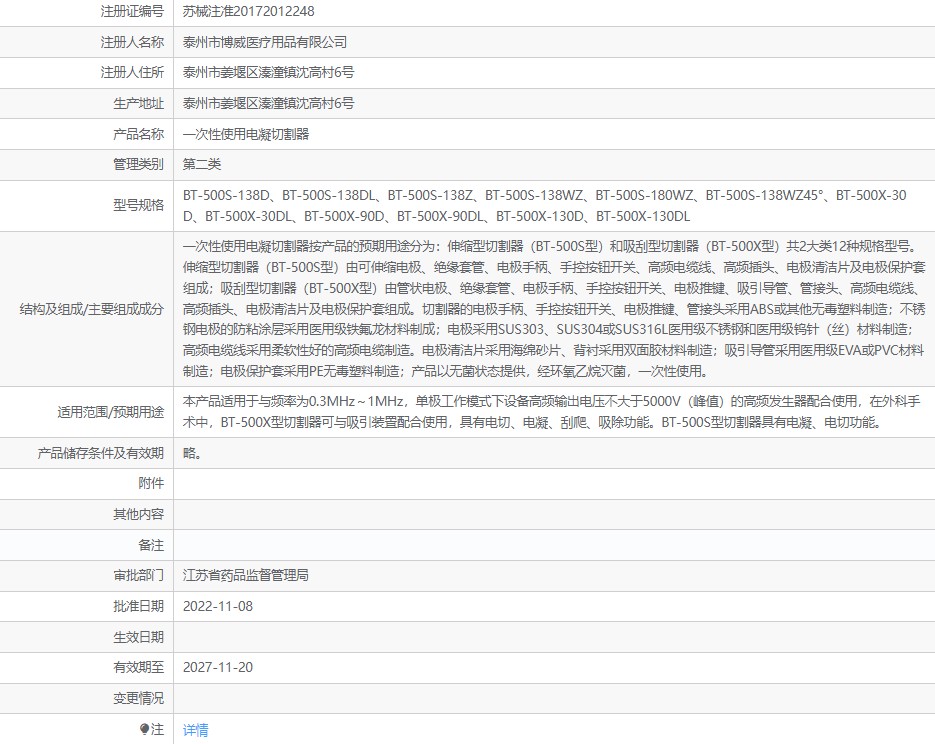Click the 管理类别 value 第二类
The image size is (935, 744).
point(202,165)
